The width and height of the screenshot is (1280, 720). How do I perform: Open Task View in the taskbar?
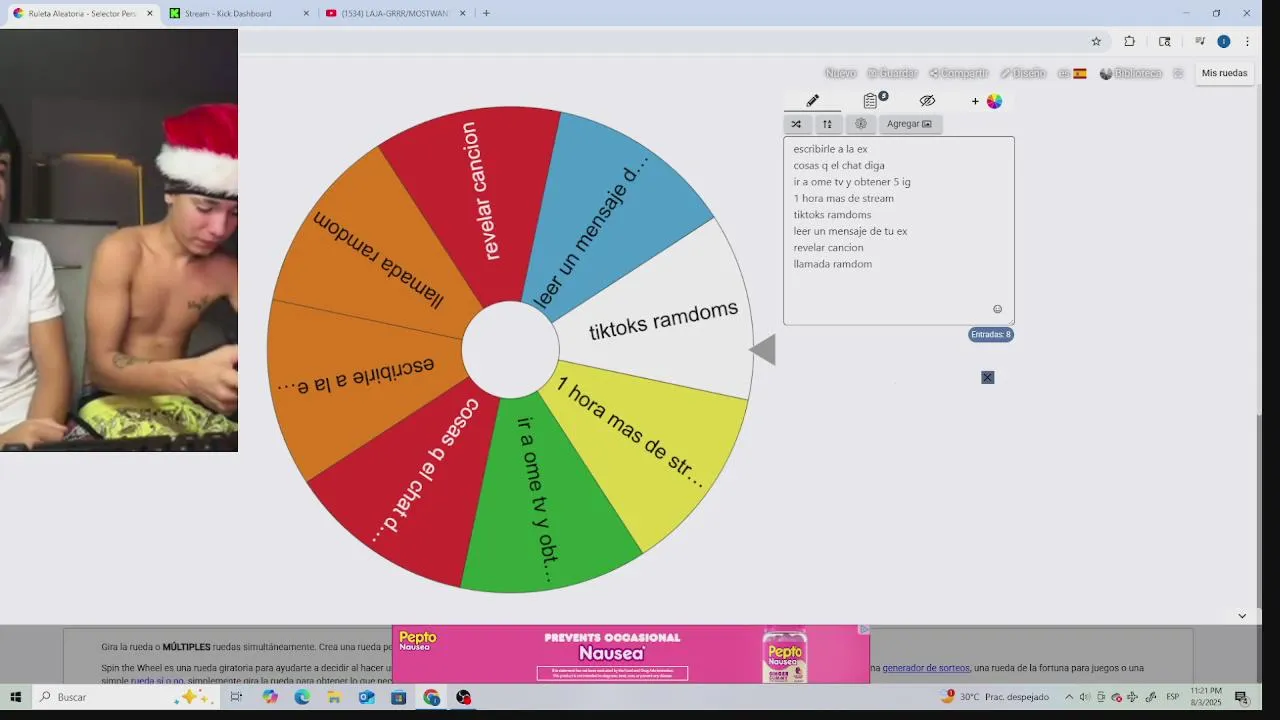click(x=236, y=697)
